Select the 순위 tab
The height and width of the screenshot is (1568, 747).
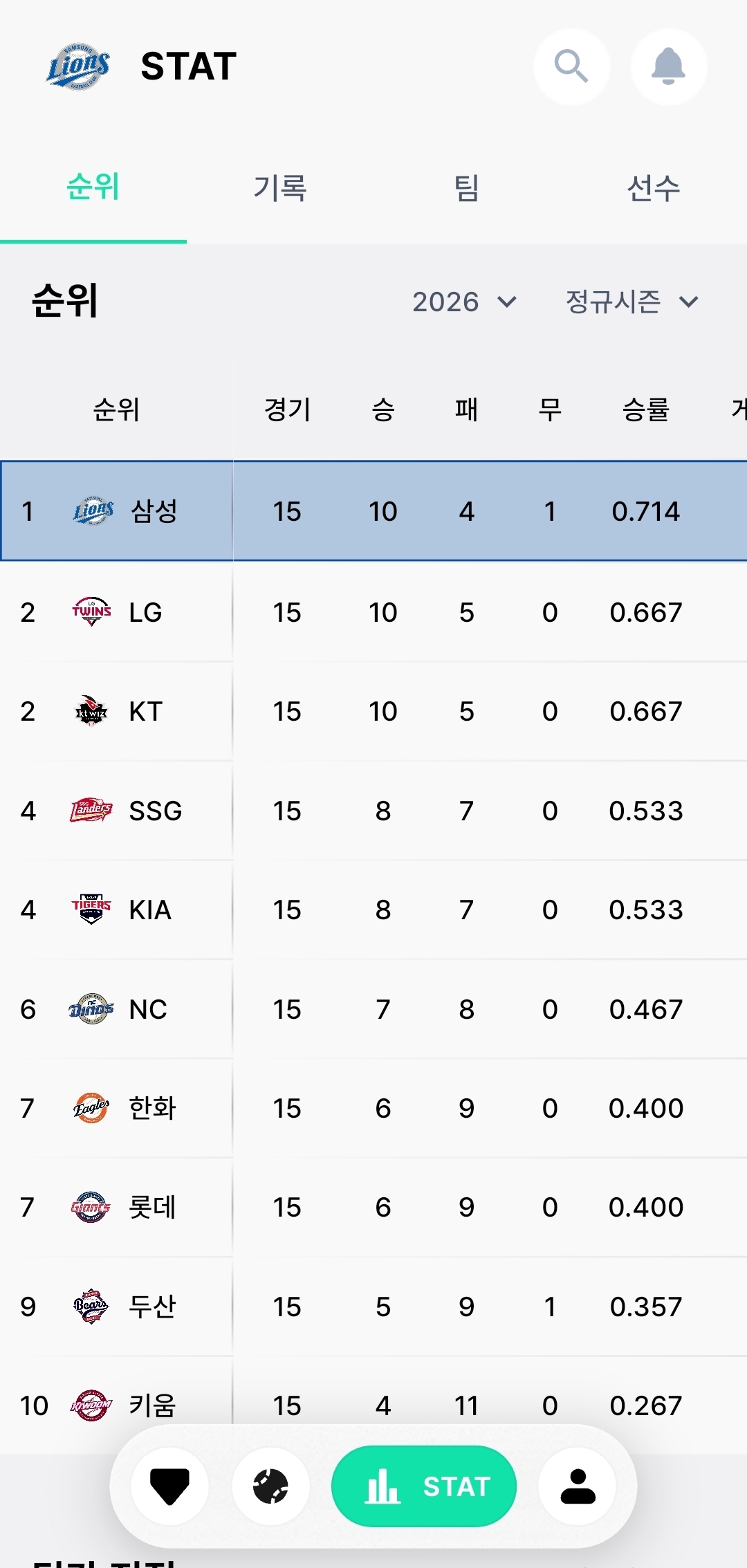pyautogui.click(x=93, y=187)
